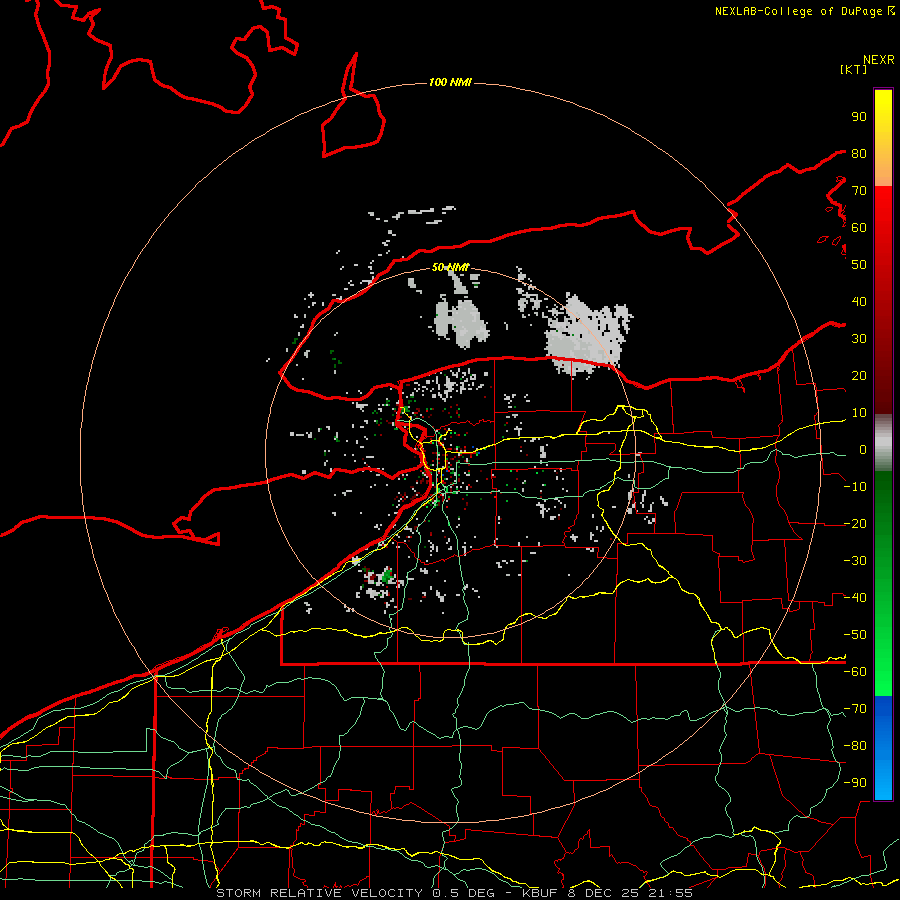
Task: Click the -60 value on the velocity scale
Action: pyautogui.click(x=855, y=672)
